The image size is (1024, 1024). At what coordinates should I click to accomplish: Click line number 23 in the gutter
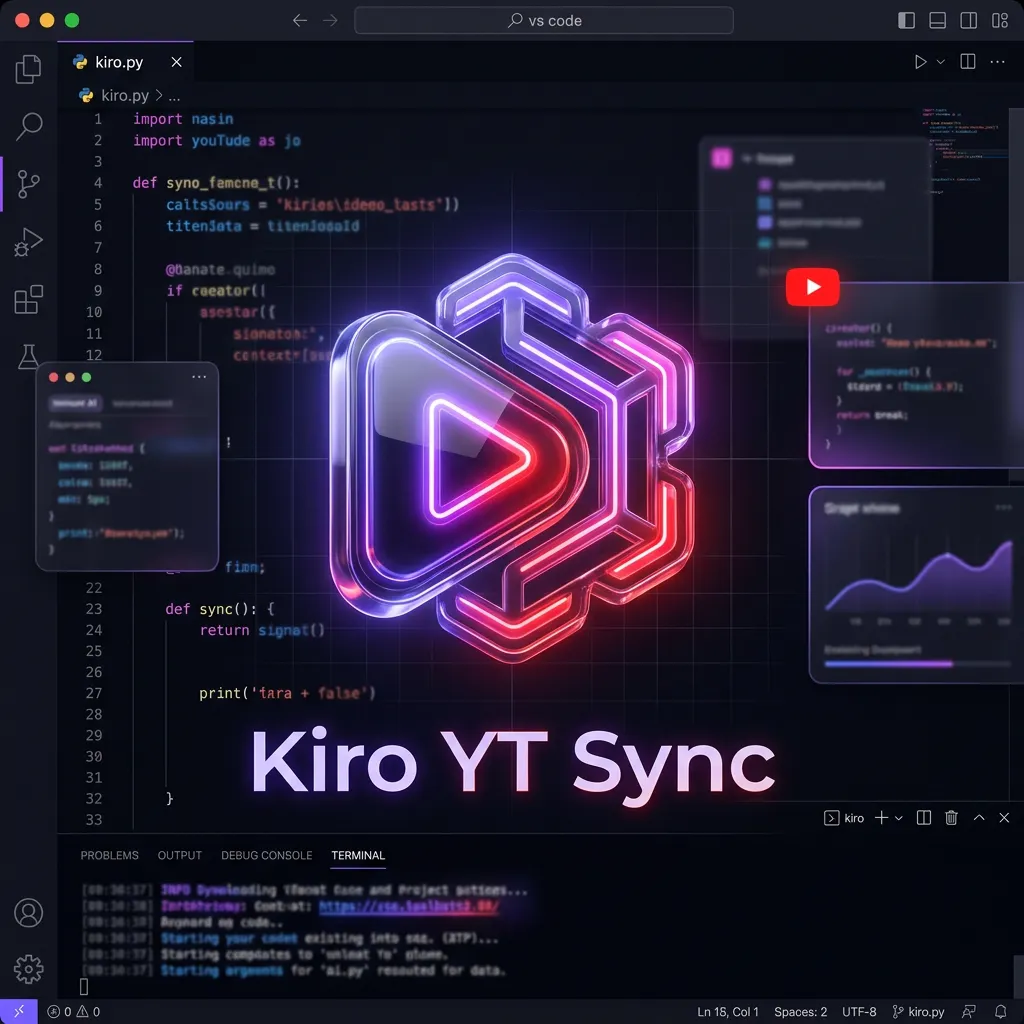(93, 609)
